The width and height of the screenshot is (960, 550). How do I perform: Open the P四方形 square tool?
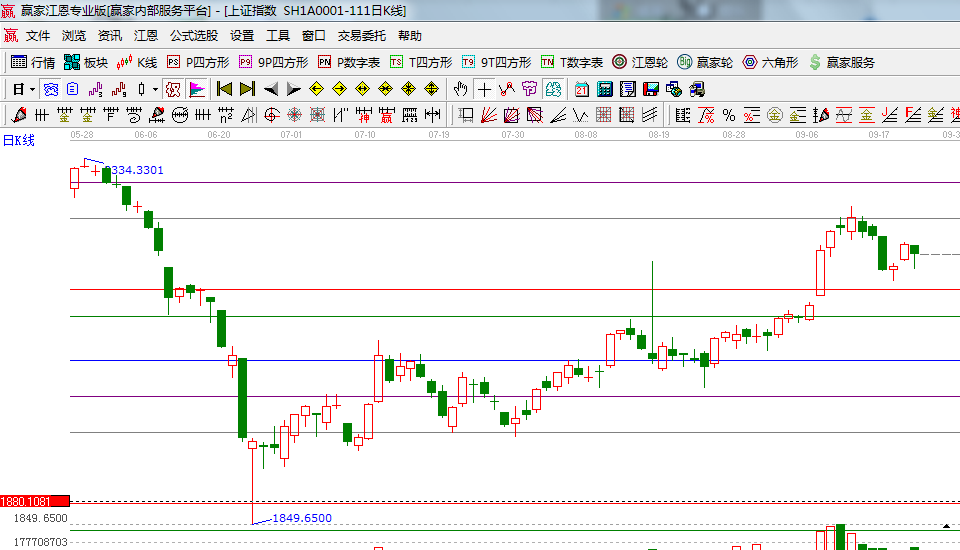(197, 62)
